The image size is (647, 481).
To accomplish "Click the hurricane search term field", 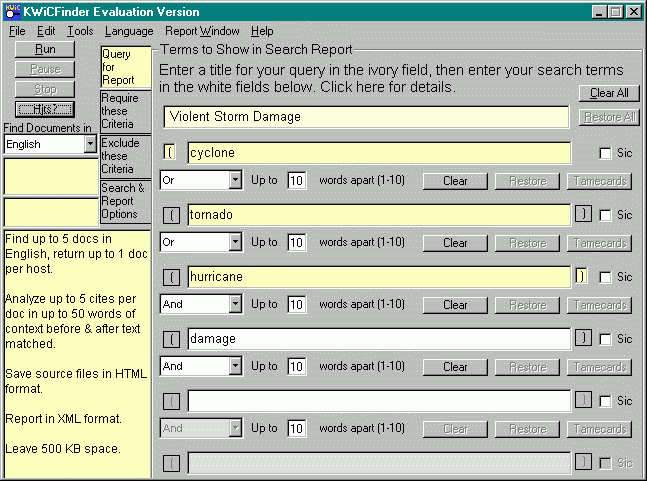I will tap(379, 277).
